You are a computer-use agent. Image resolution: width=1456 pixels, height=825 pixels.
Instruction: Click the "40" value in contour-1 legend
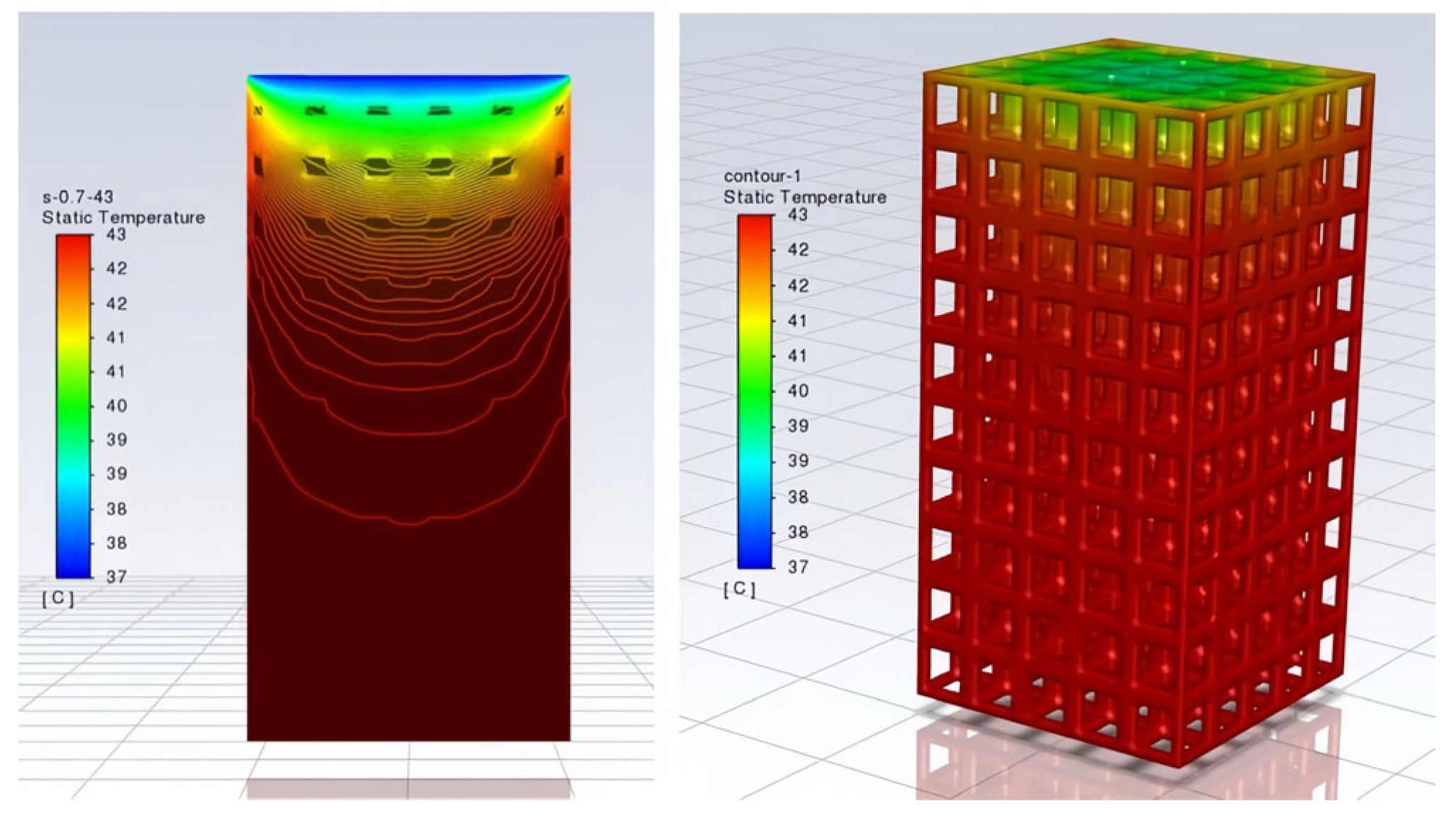798,391
